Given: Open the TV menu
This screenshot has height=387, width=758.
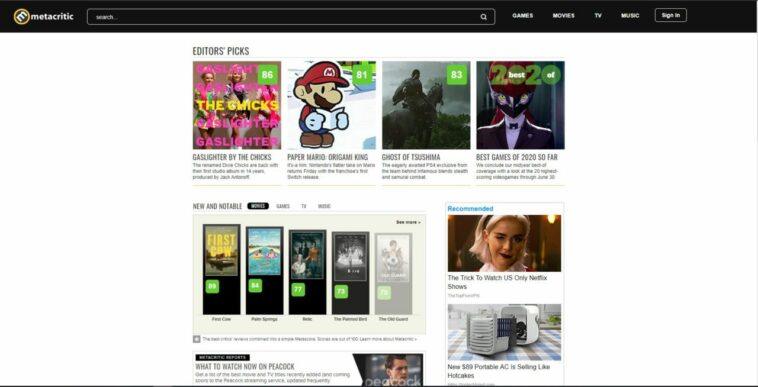Looking at the screenshot, I should (x=598, y=15).
